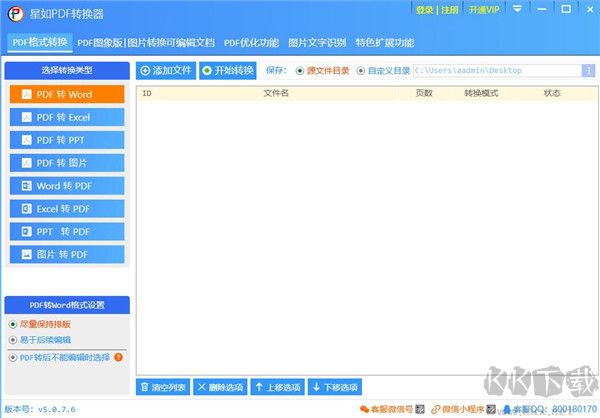Switch to 图片文字识别 tab
Screen dimensions: 600x418
[317, 43]
